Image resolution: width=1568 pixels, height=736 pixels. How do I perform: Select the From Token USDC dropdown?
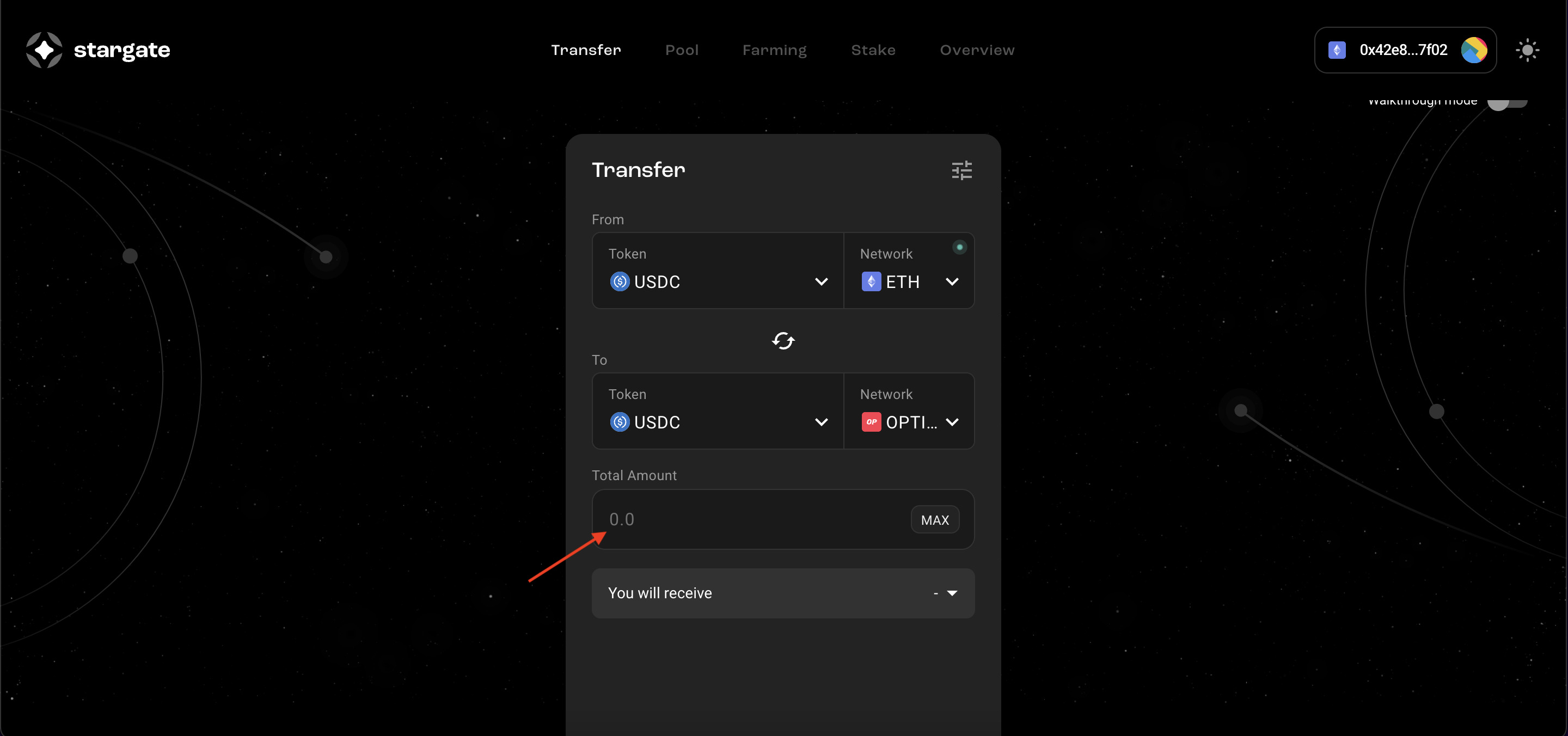point(717,281)
